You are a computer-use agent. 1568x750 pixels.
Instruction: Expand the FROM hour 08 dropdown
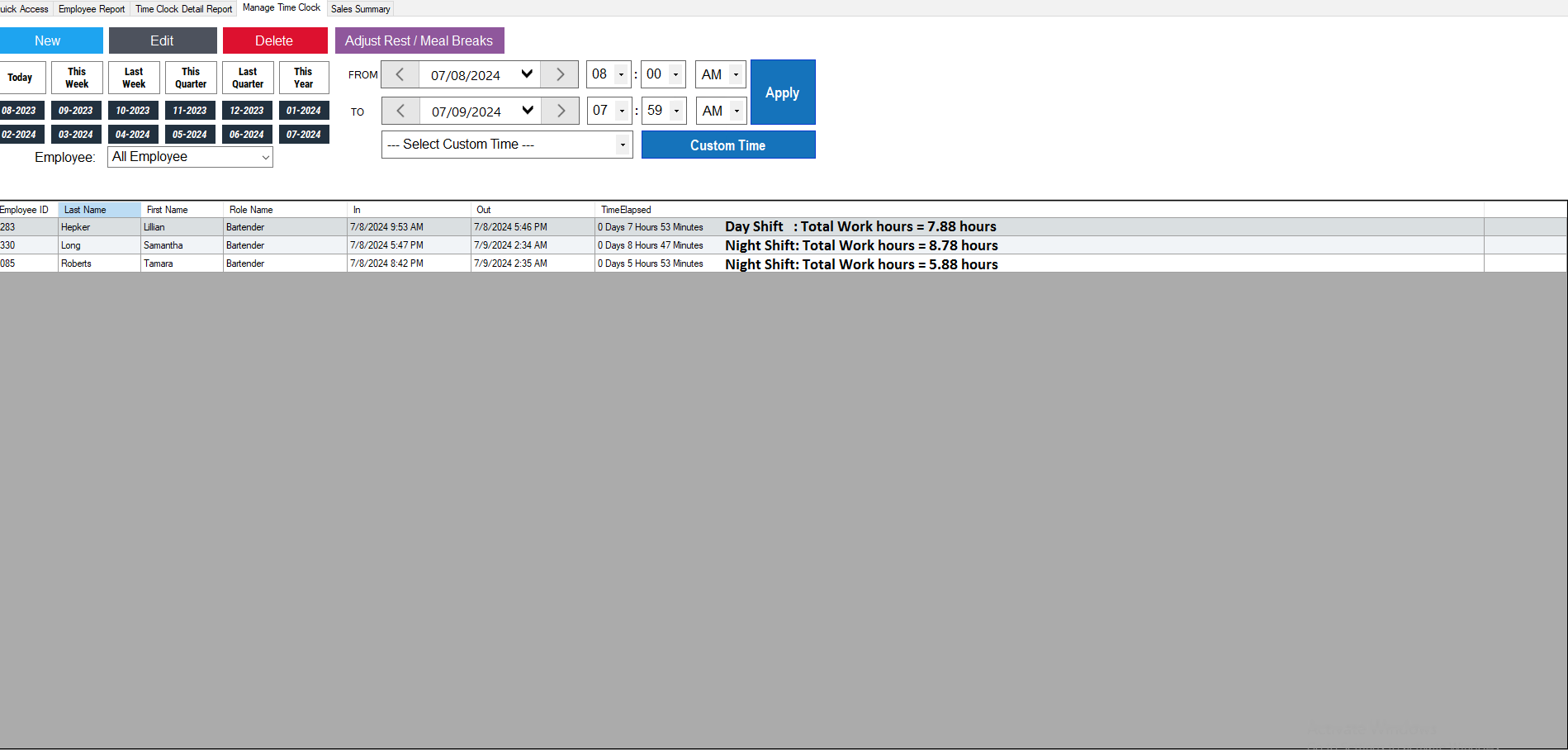click(621, 74)
